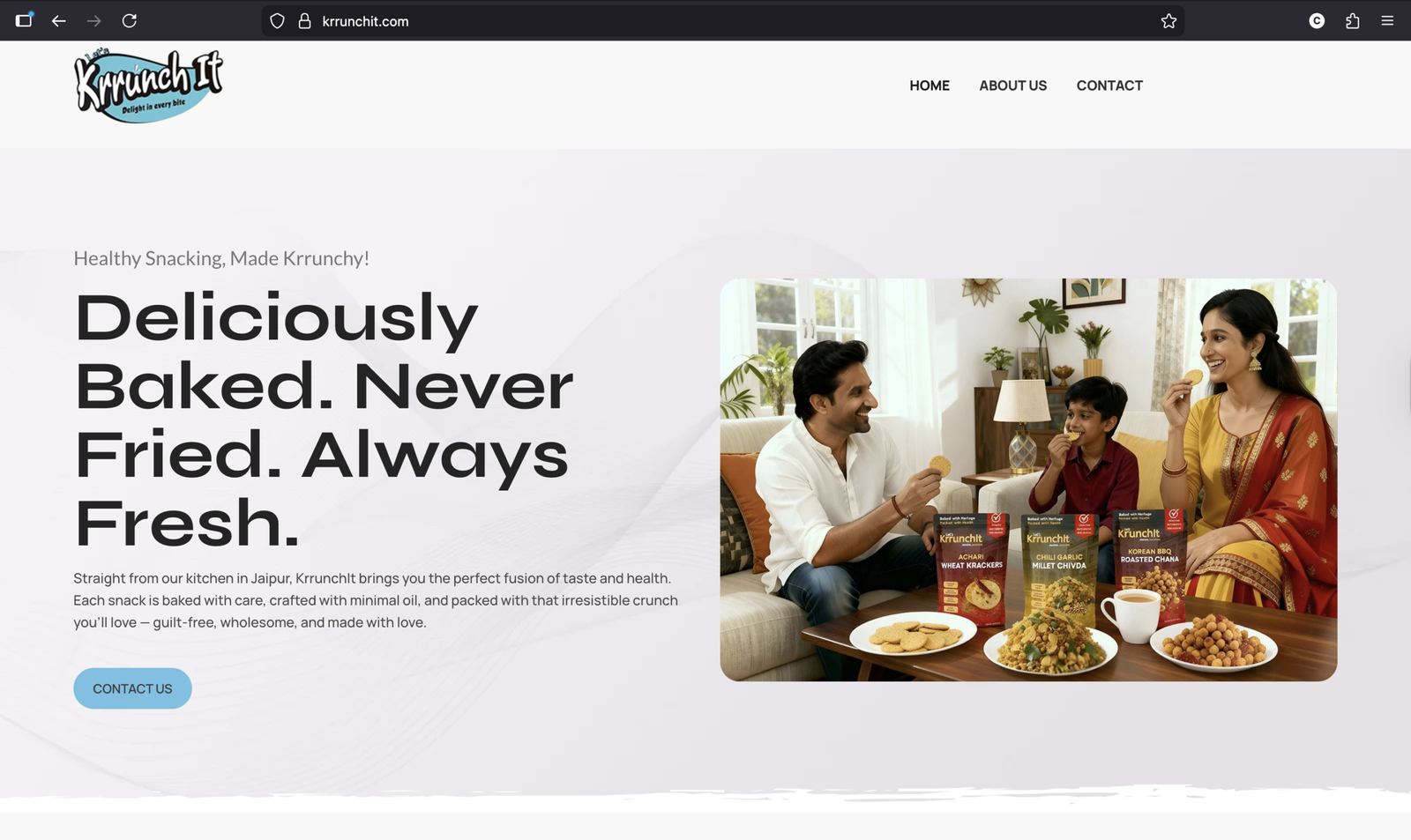Viewport: 1411px width, 840px height.
Task: Click the browser forward arrow
Action: click(x=93, y=21)
